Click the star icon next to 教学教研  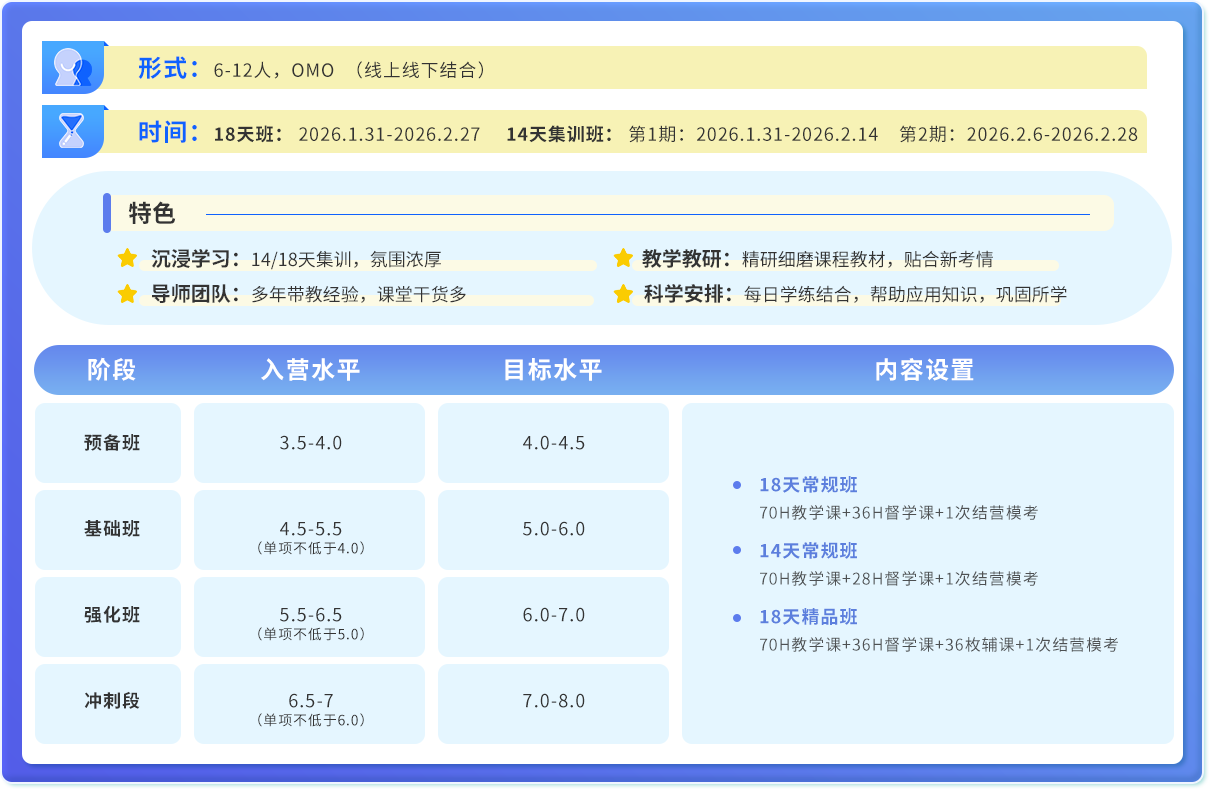click(623, 259)
